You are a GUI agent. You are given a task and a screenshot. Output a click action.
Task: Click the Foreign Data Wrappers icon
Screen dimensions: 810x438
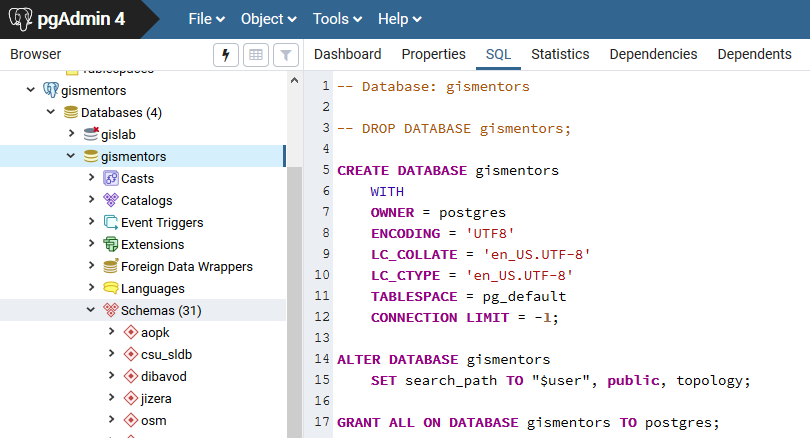[111, 266]
